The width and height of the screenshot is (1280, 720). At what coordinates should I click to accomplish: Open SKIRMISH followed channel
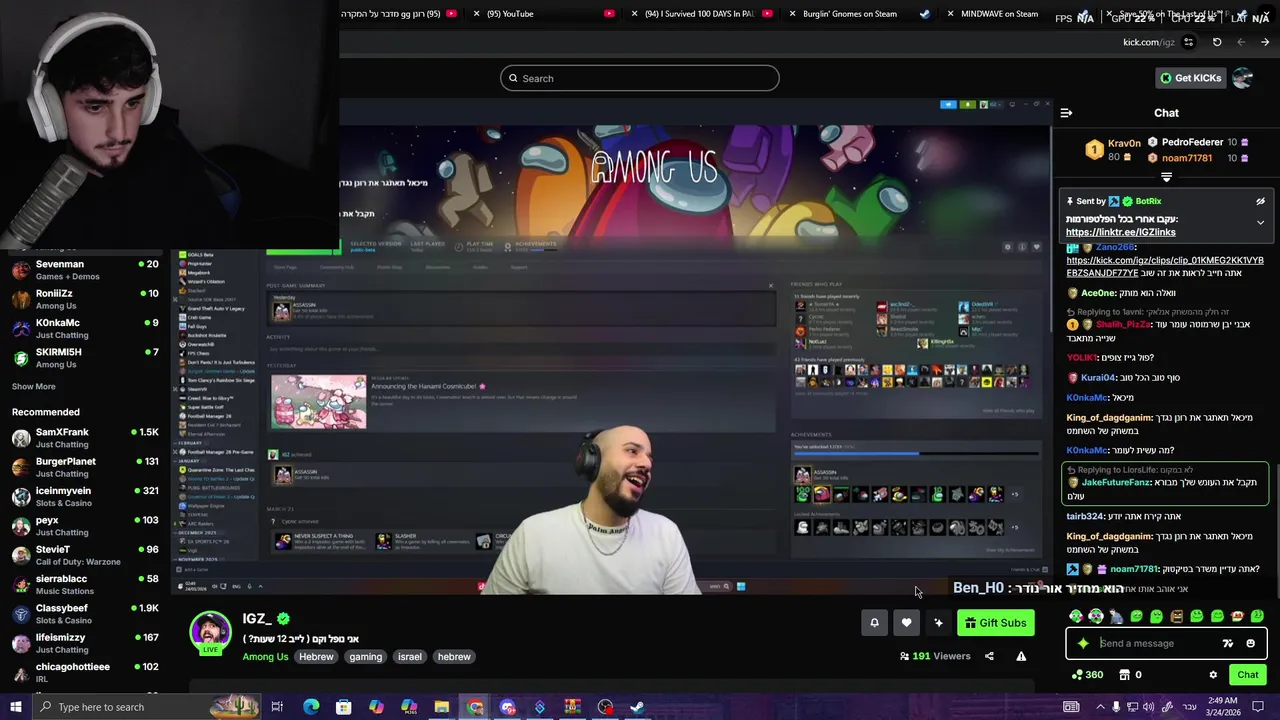click(85, 357)
